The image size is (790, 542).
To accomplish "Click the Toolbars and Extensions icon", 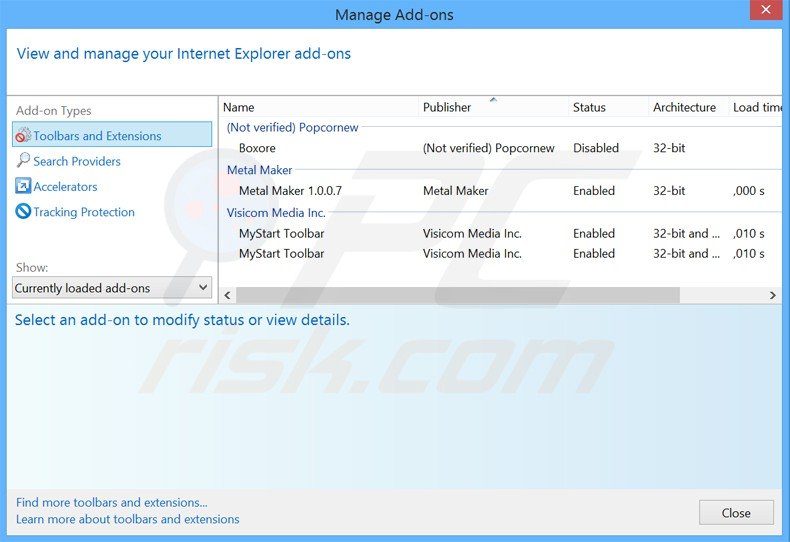I will [x=24, y=135].
